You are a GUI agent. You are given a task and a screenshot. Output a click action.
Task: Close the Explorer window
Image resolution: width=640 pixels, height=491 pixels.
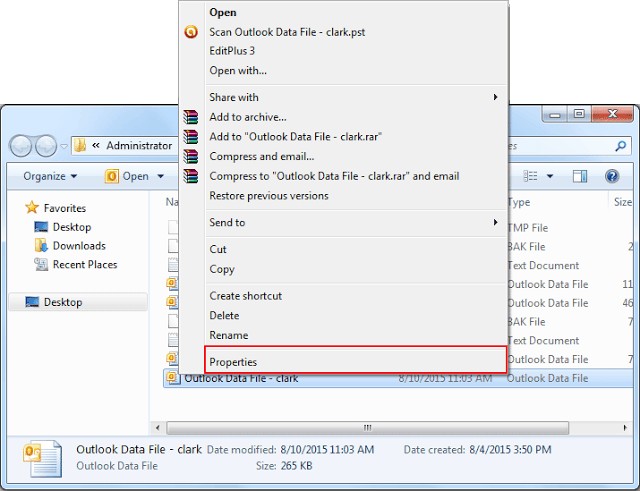612,113
